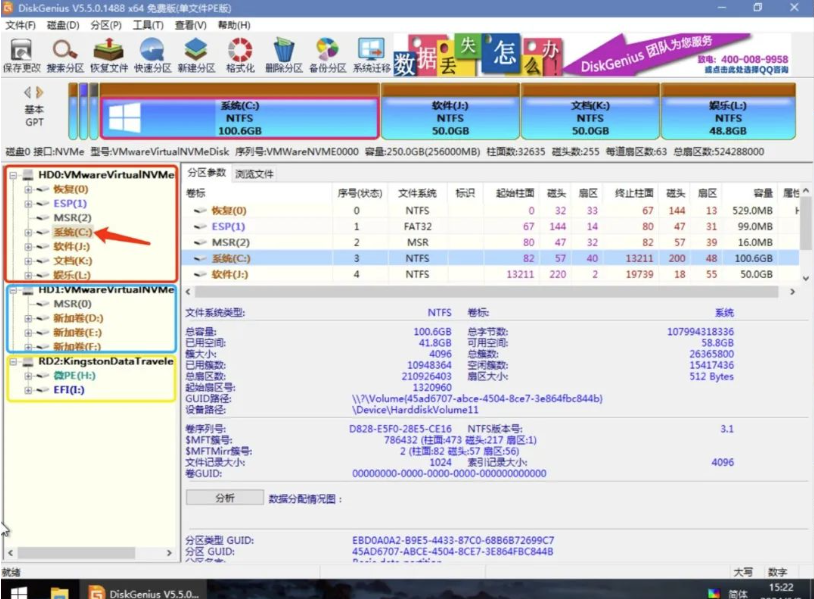The height and width of the screenshot is (599, 814).
Task: Click the colorful tray icon beside 简体
Action: pyautogui.click(x=714, y=593)
